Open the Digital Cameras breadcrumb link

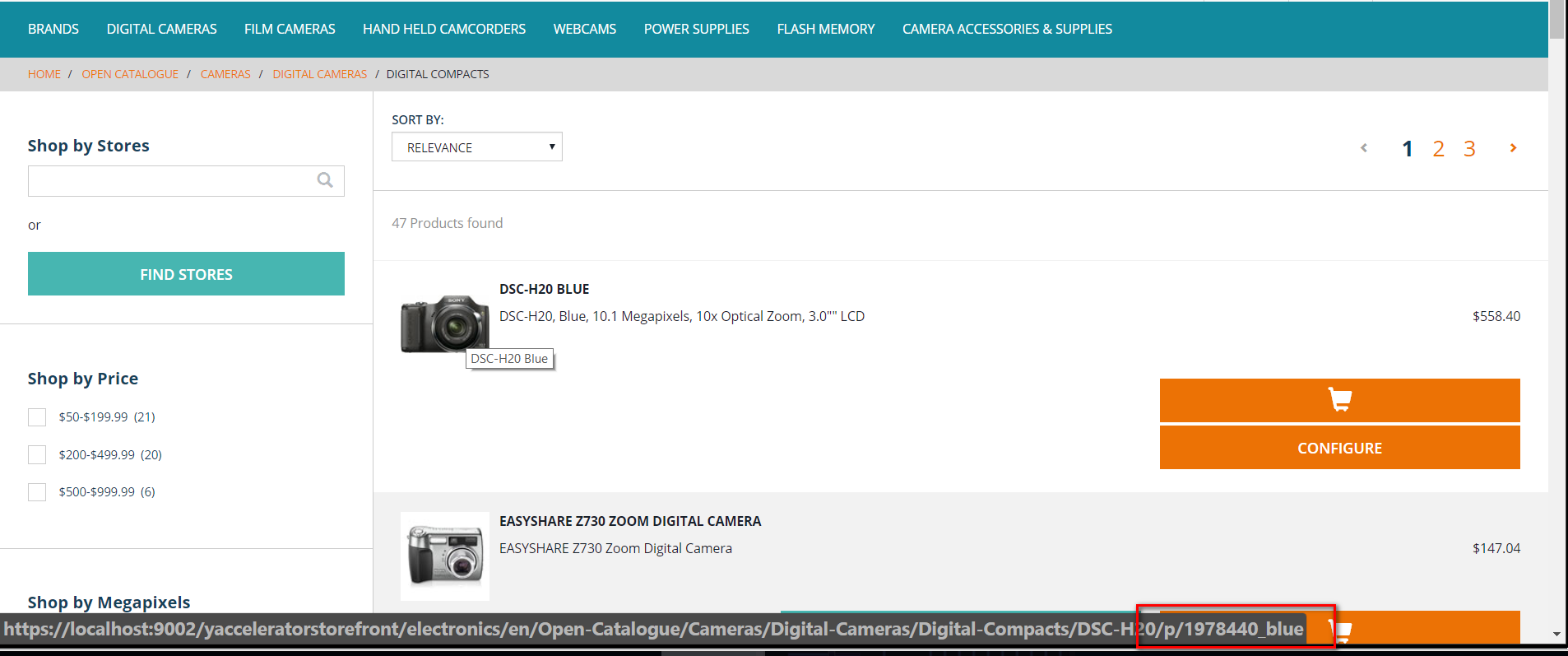(x=320, y=74)
